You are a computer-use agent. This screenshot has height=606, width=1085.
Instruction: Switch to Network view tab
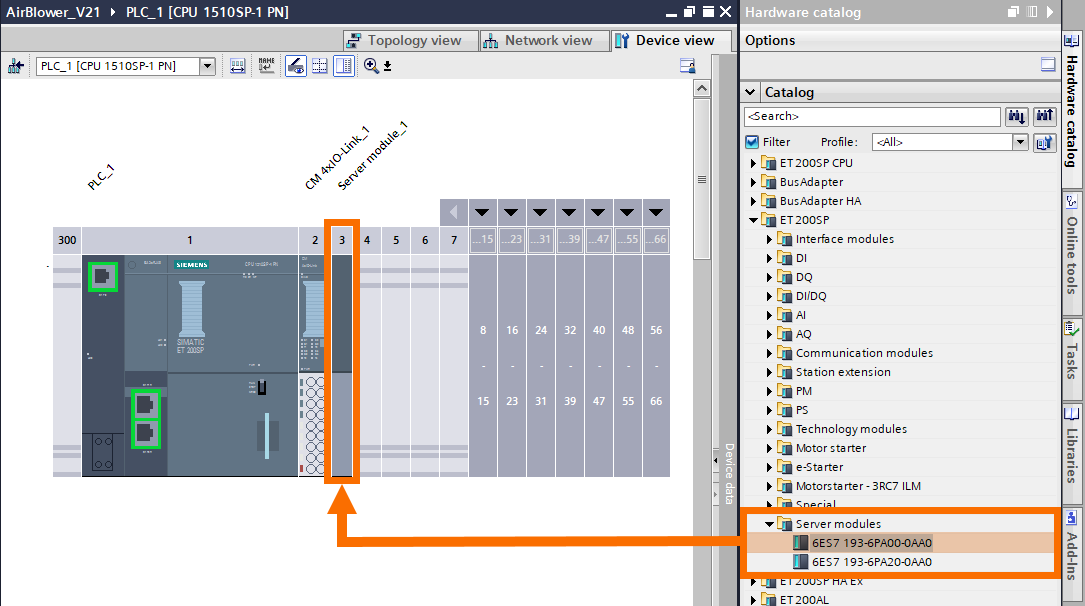(x=543, y=41)
